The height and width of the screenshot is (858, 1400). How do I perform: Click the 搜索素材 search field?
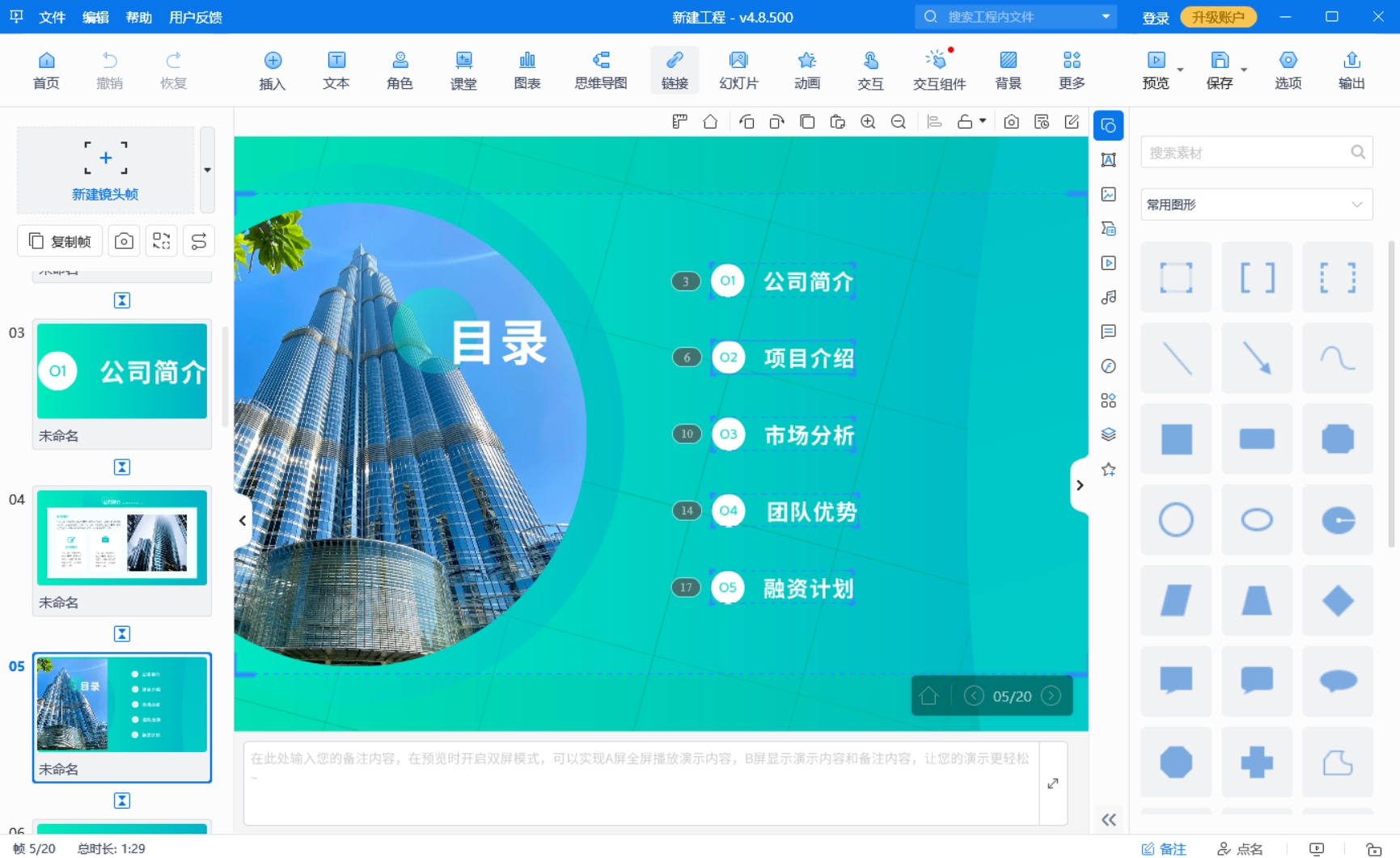point(1256,152)
